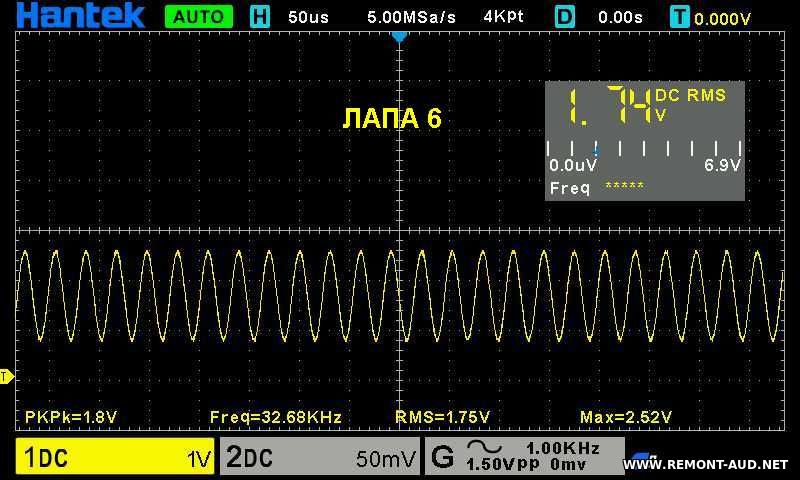Click the 4Kpt memory depth value

pyautogui.click(x=503, y=17)
